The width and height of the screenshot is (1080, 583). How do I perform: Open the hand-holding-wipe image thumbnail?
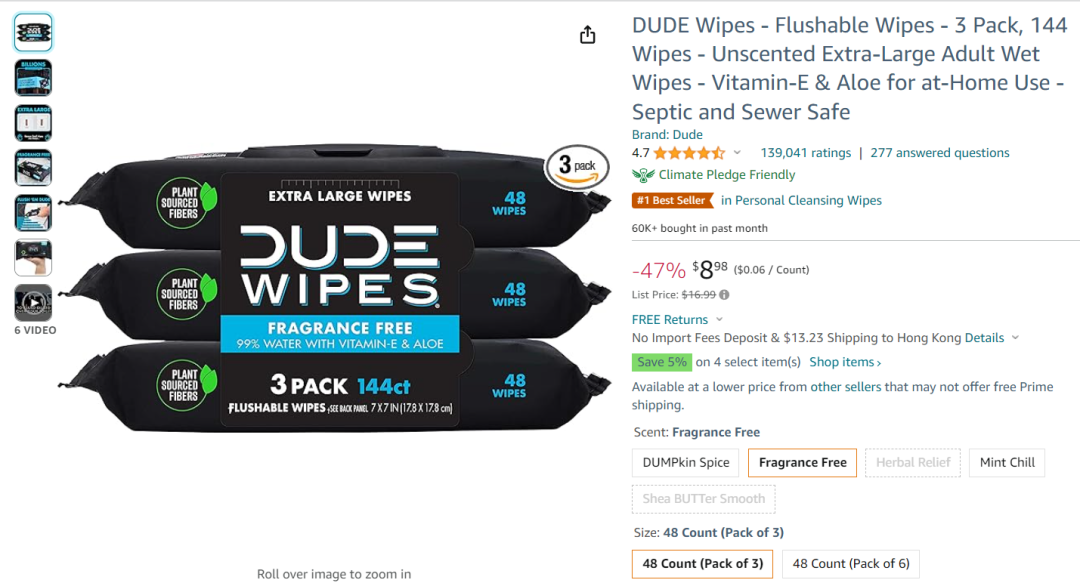(33, 258)
